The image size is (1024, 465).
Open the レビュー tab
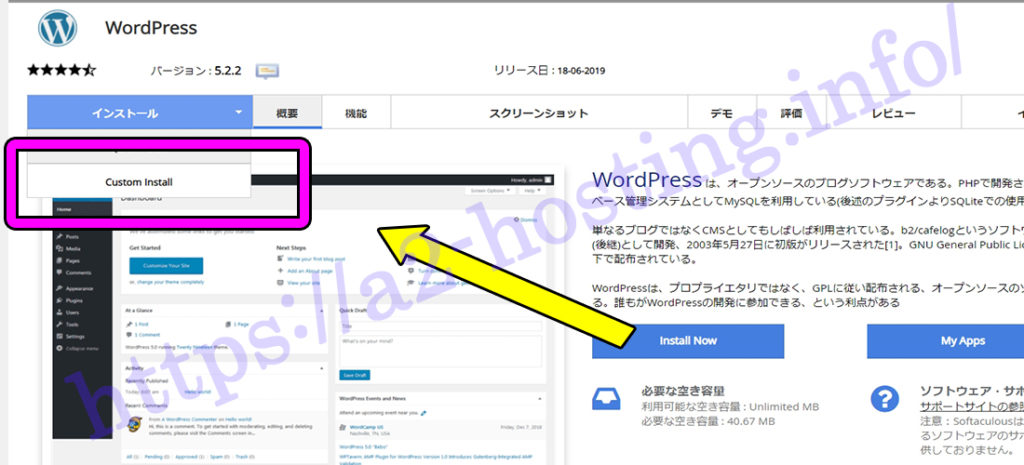893,113
